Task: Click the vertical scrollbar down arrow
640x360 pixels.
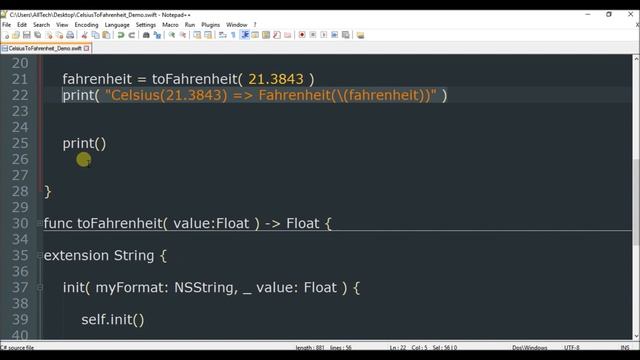Action: pos(636,336)
